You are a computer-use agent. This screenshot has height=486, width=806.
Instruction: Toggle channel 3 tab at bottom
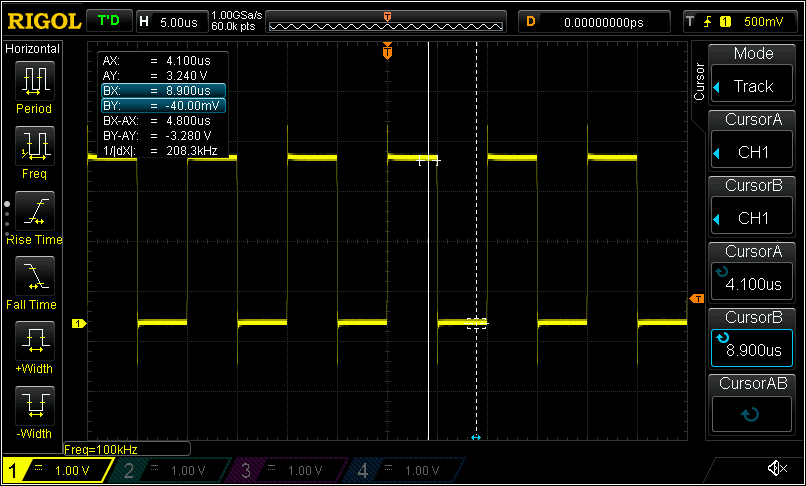point(290,470)
